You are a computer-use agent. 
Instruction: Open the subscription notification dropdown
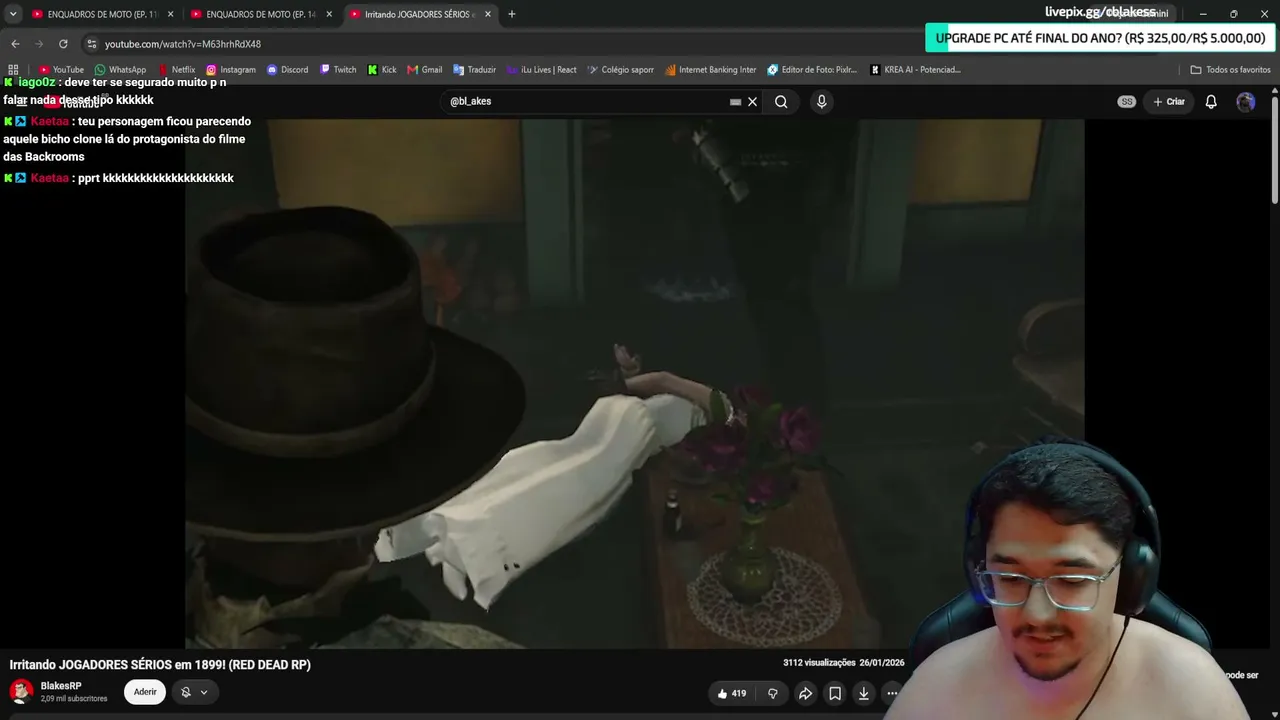click(194, 692)
